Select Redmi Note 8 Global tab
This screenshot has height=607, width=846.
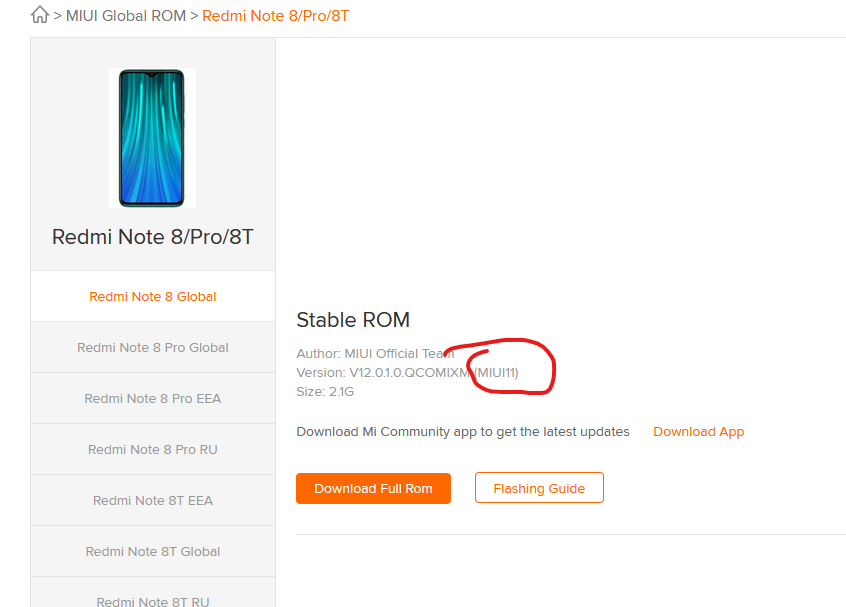[x=153, y=296]
